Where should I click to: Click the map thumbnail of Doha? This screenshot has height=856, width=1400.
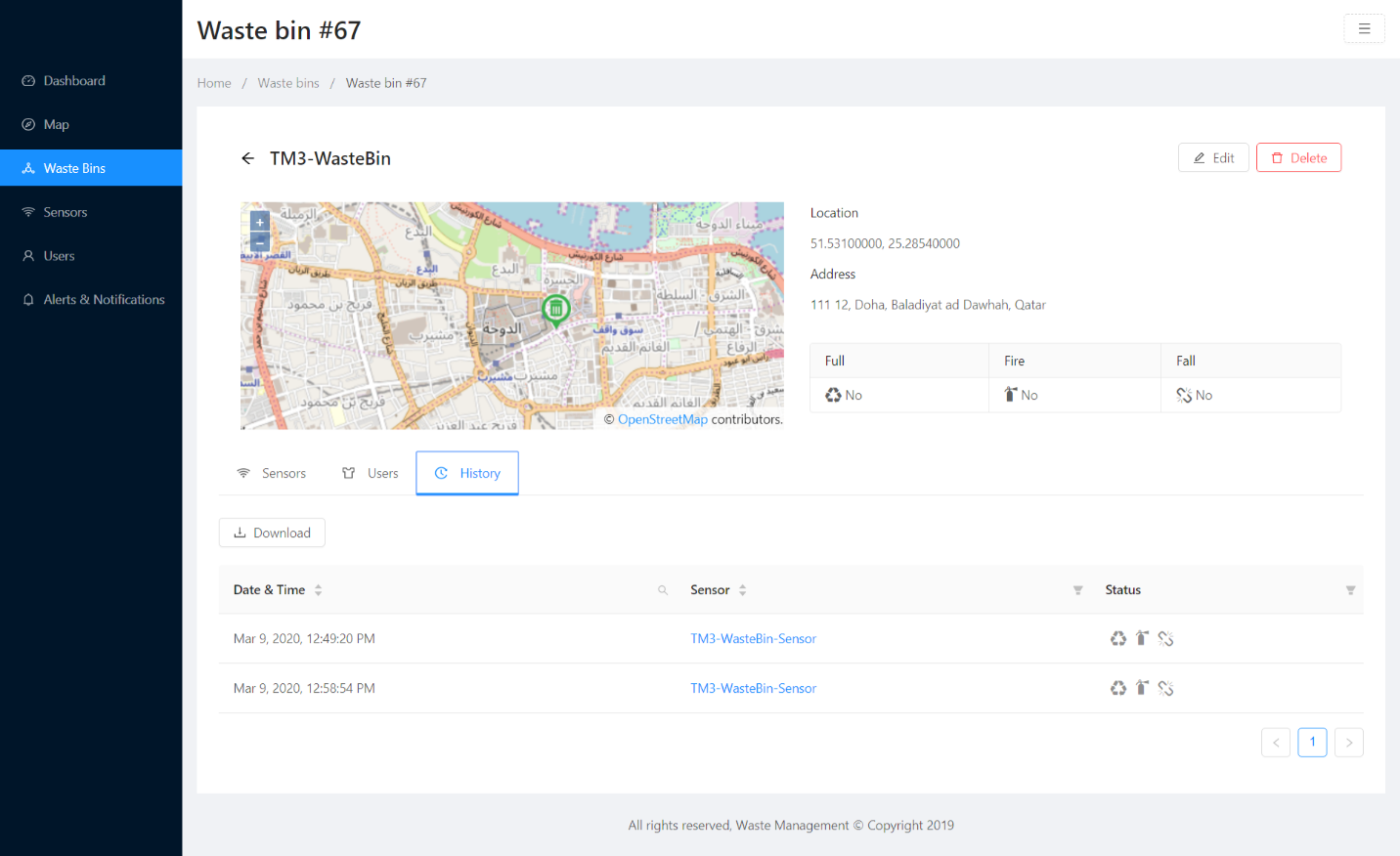[x=512, y=316]
